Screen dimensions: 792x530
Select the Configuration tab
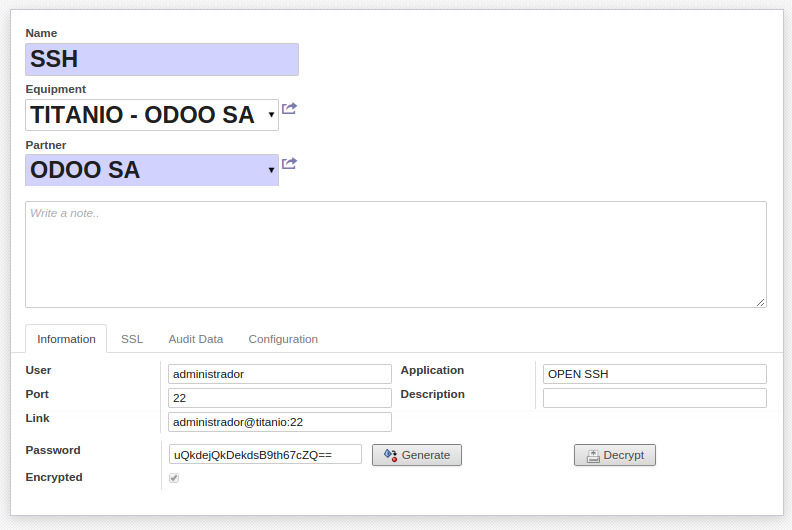[x=283, y=339]
